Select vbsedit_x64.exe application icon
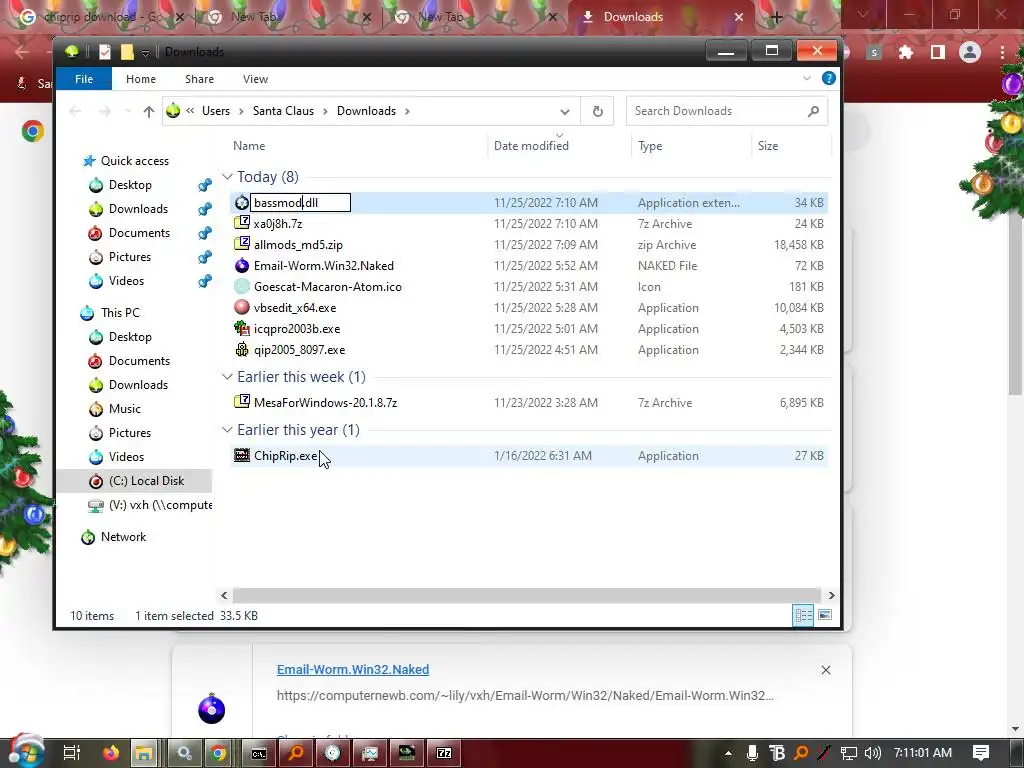1024x768 pixels. click(242, 307)
